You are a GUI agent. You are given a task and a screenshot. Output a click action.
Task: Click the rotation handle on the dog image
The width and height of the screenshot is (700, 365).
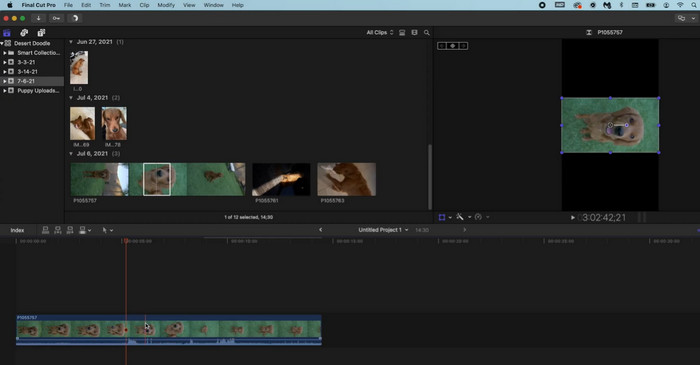tap(626, 125)
